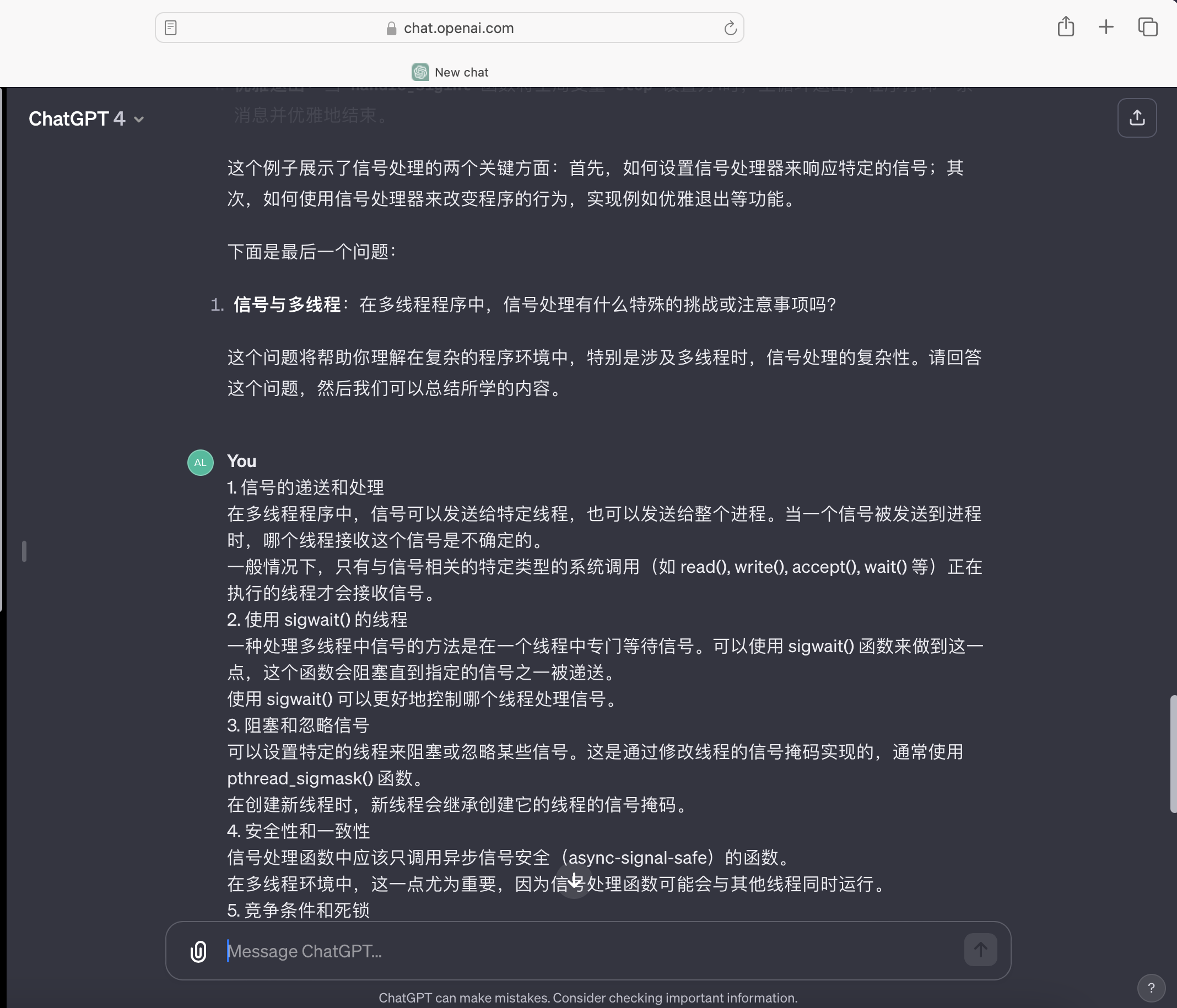Click the You sender name label

[241, 461]
